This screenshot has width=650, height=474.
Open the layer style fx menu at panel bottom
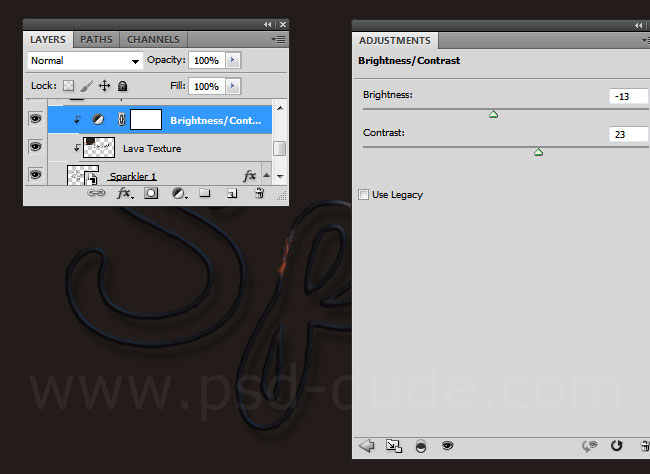point(125,193)
